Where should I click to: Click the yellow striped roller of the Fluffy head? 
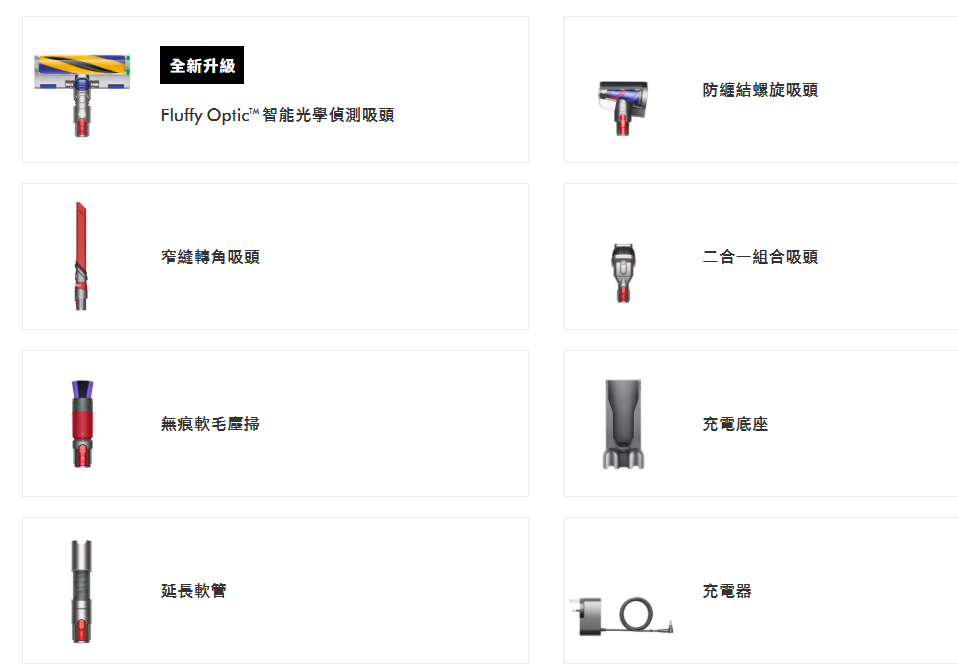(82, 64)
